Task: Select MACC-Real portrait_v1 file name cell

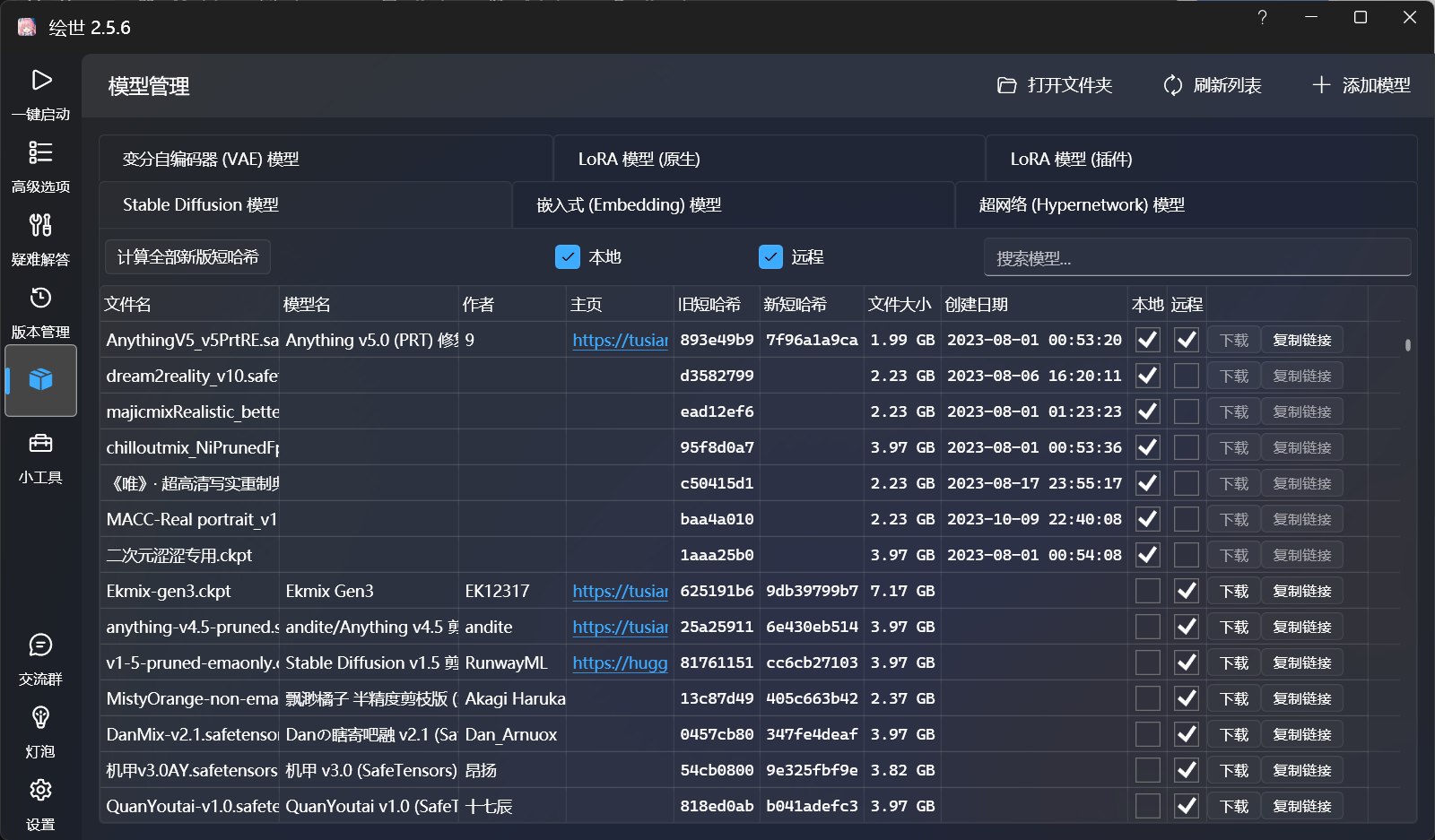Action: click(x=191, y=519)
